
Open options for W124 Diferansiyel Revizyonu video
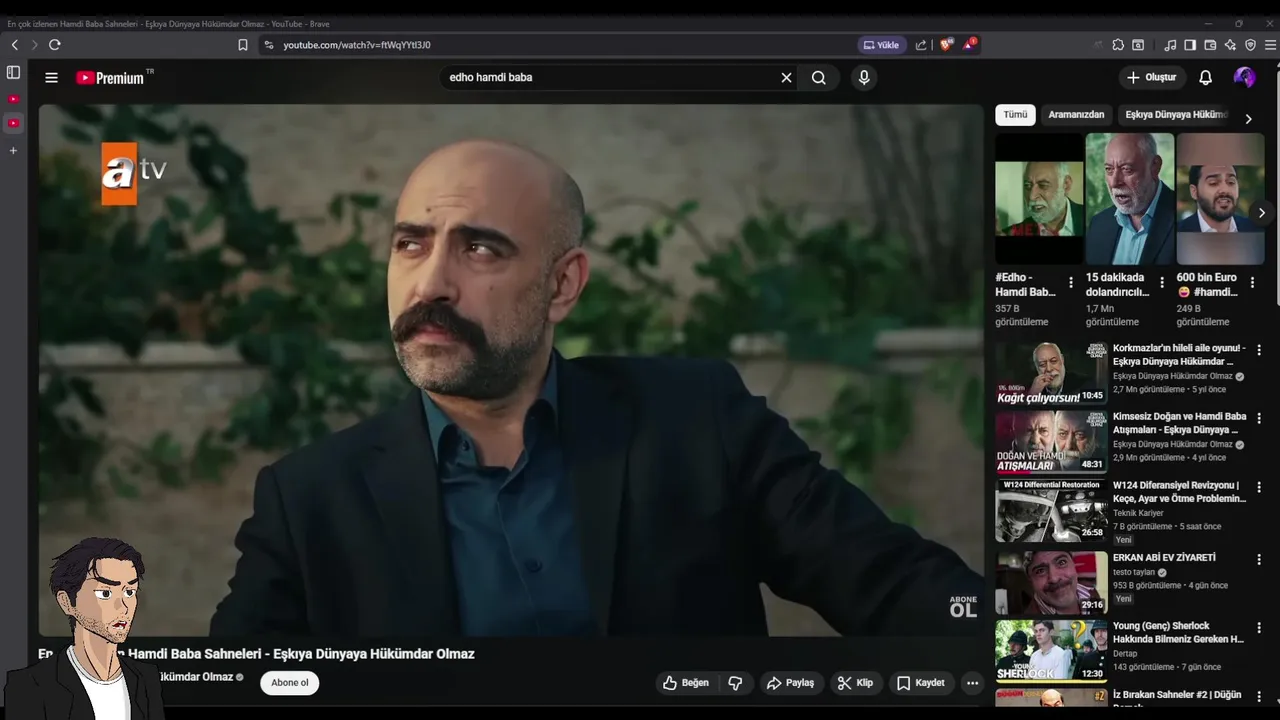click(1259, 487)
